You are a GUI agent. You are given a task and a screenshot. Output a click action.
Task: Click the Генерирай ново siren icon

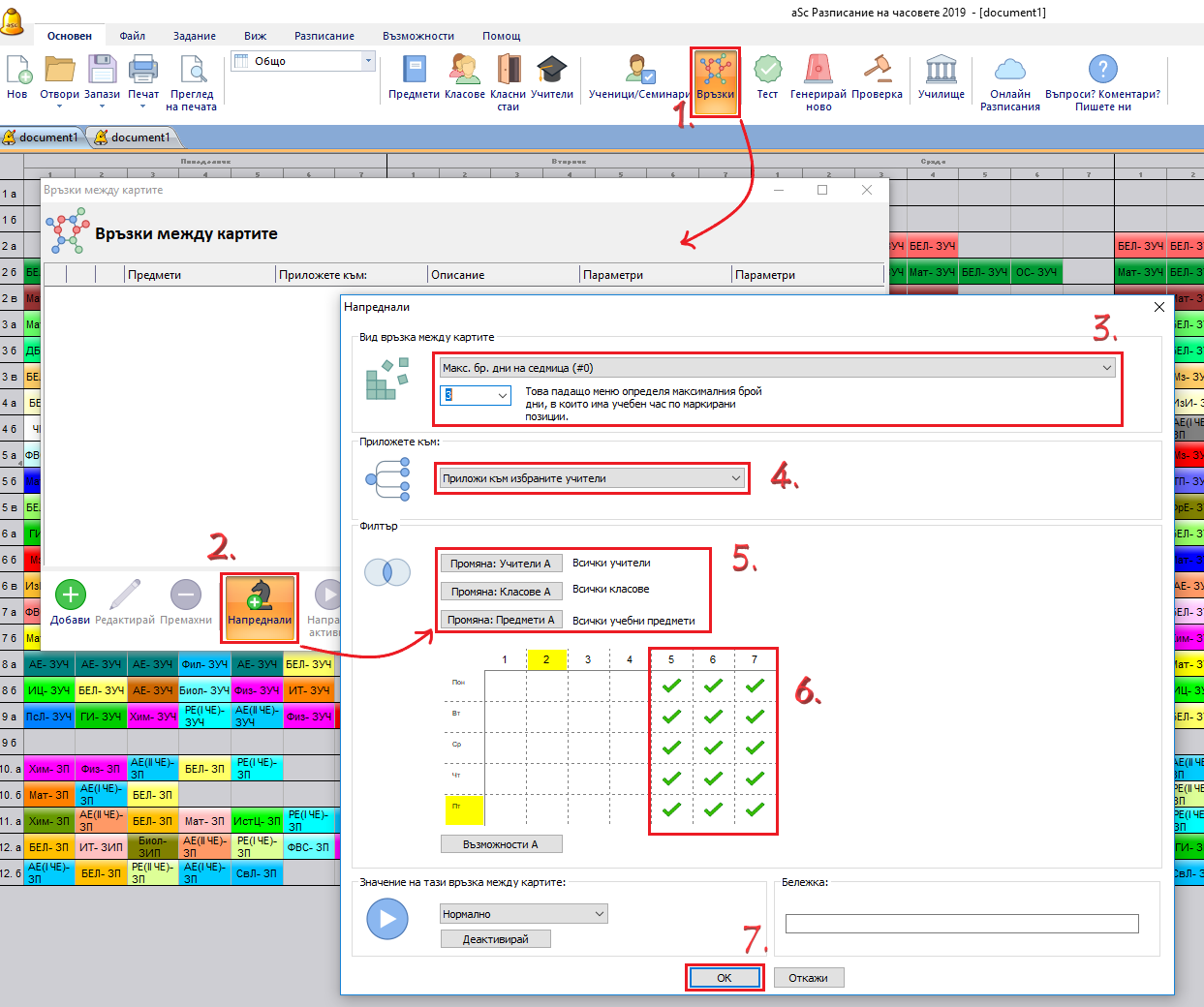818,73
